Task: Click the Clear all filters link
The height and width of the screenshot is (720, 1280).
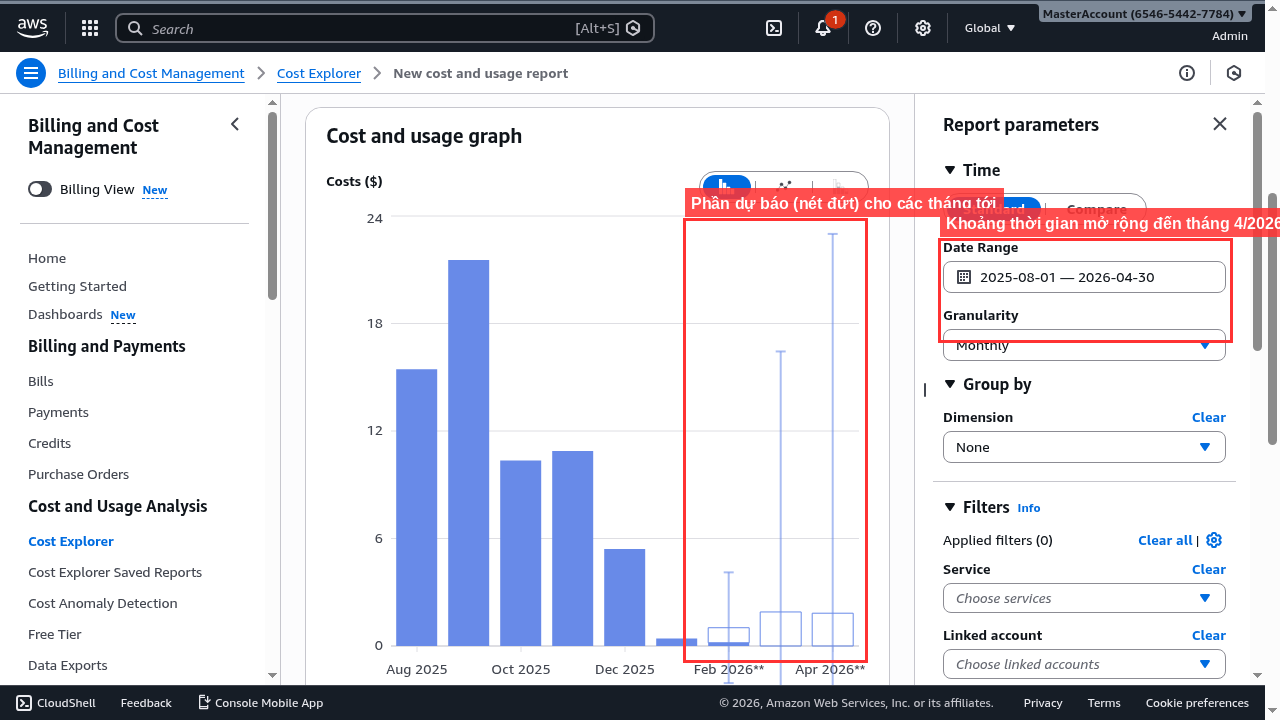Action: click(1164, 540)
